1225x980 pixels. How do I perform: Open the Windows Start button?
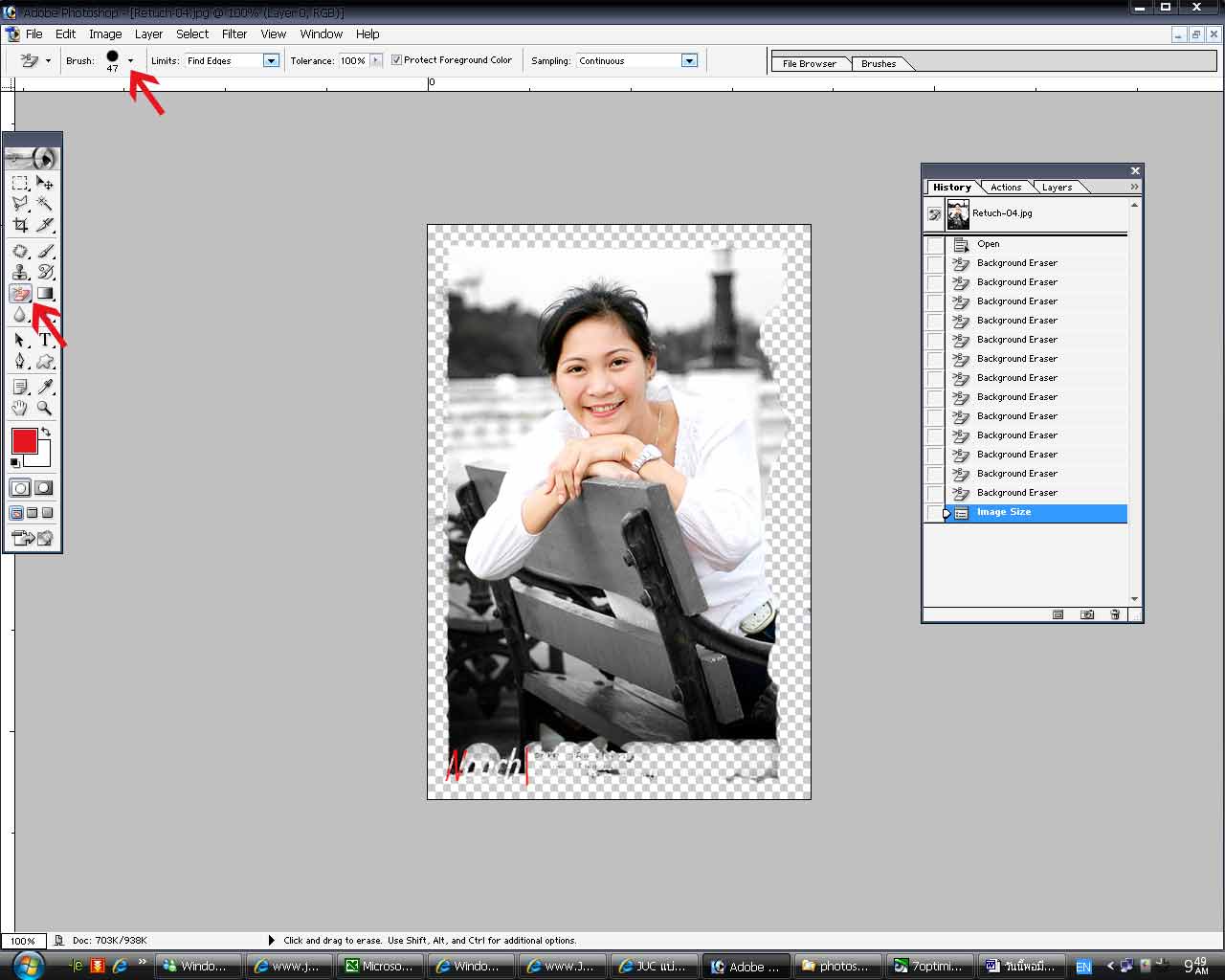pyautogui.click(x=28, y=965)
